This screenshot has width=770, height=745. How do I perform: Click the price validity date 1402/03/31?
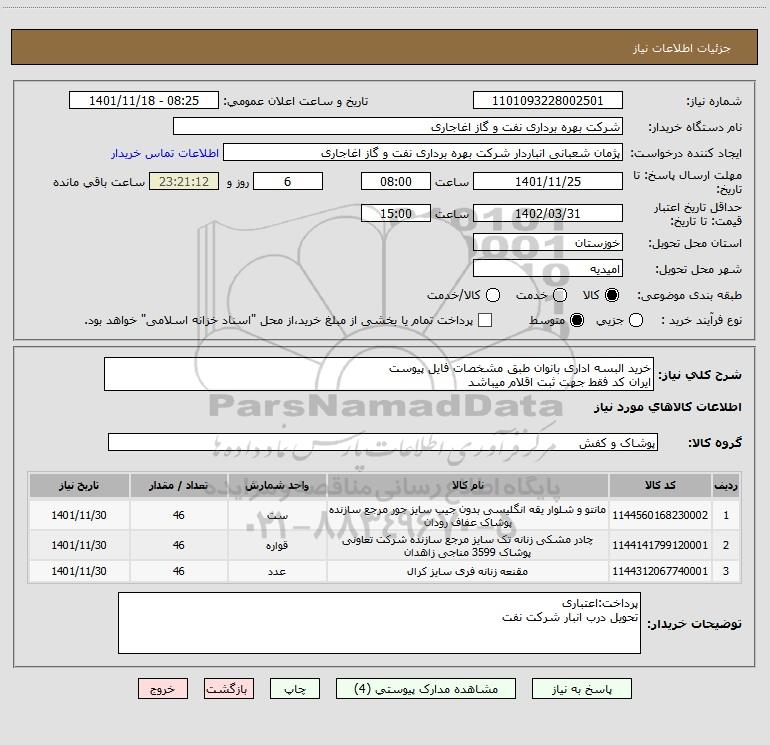tap(548, 213)
